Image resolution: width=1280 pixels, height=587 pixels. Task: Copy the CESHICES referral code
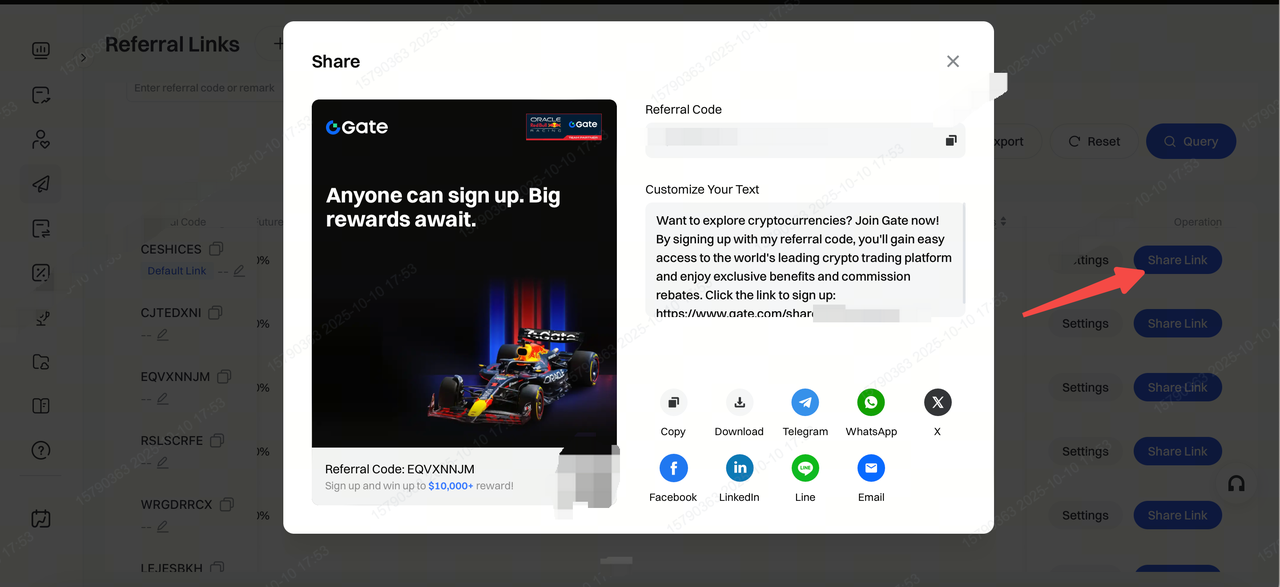(216, 249)
